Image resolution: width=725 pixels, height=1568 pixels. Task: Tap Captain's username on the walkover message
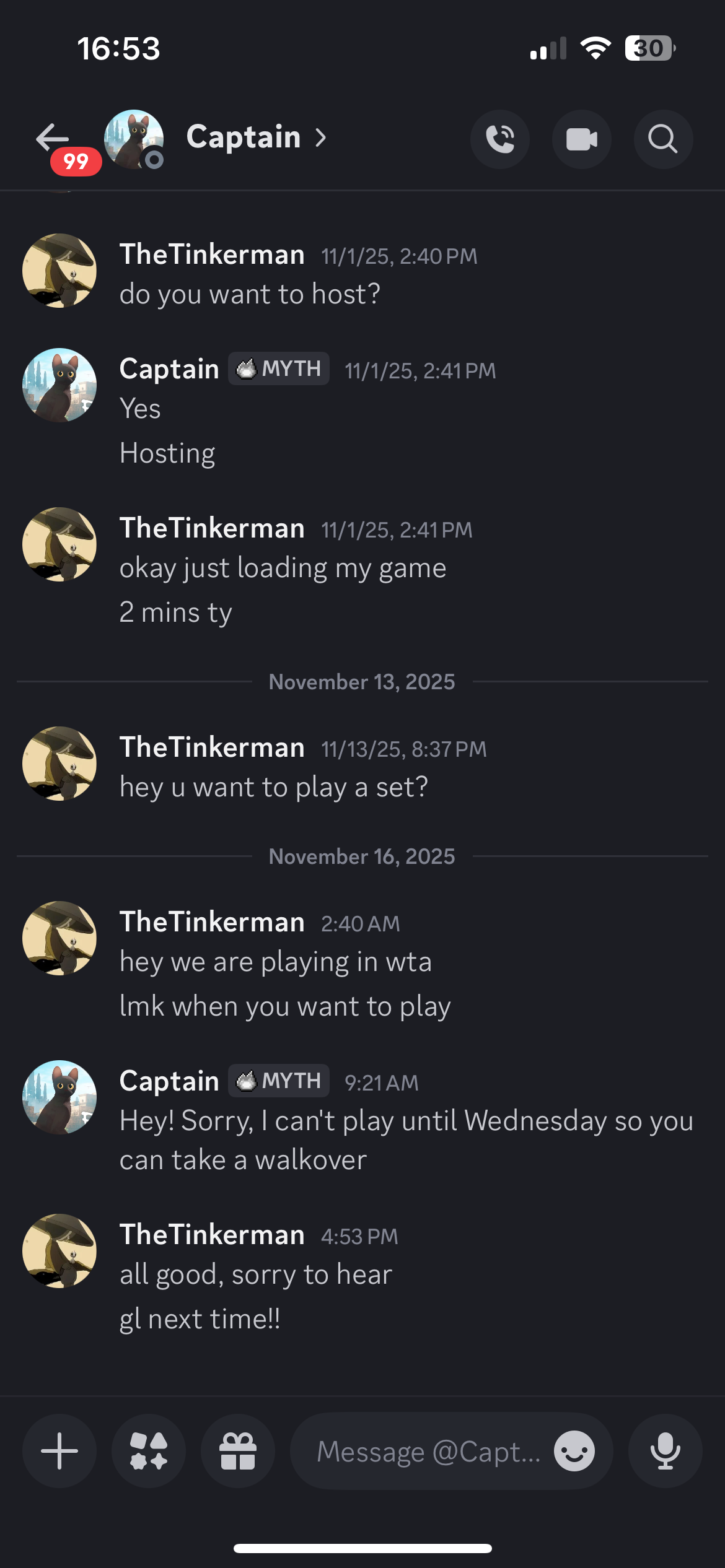click(x=169, y=1081)
